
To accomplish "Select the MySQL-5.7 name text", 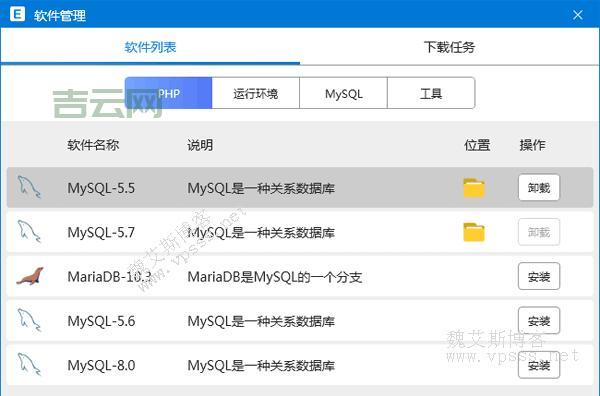I will (101, 232).
